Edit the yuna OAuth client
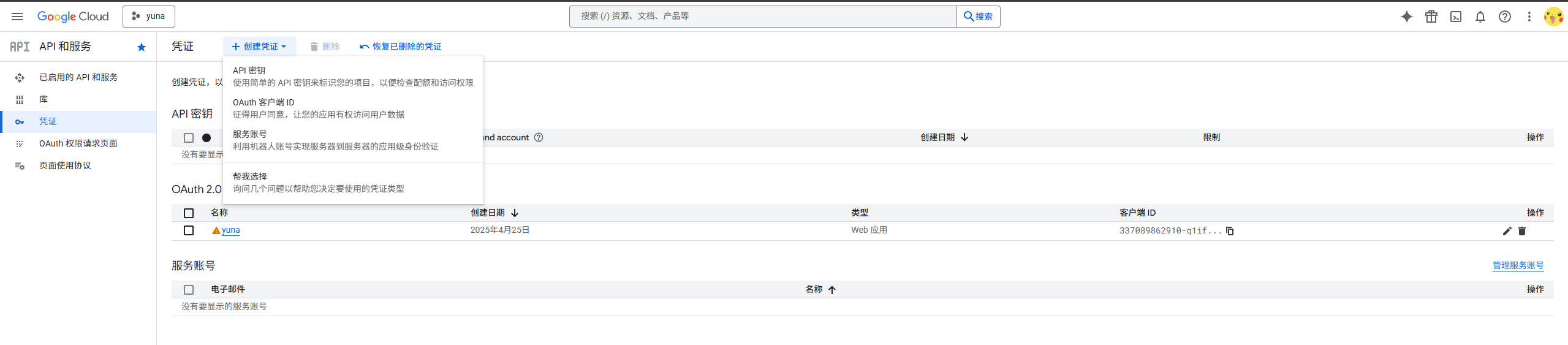Screen dimensions: 1568x345 1507,231
